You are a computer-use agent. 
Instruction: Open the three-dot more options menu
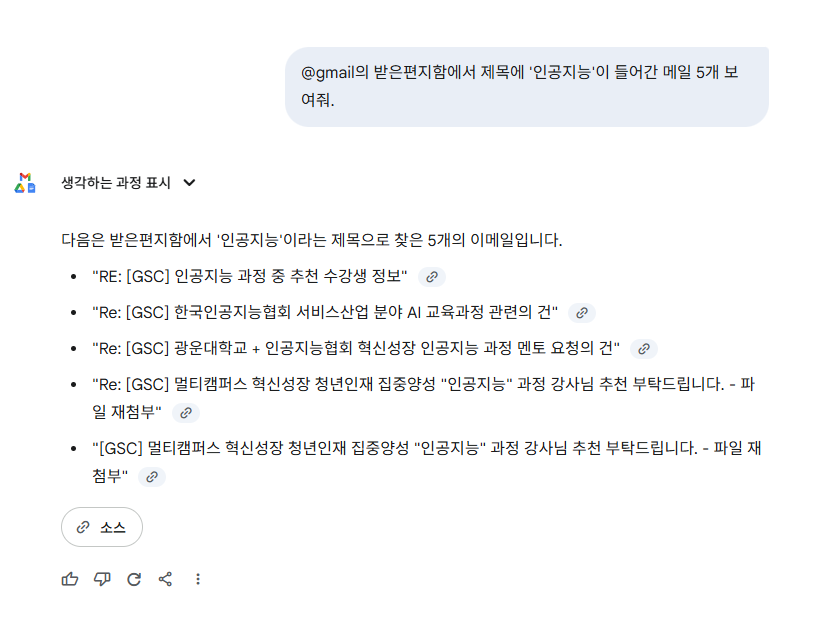point(198,579)
